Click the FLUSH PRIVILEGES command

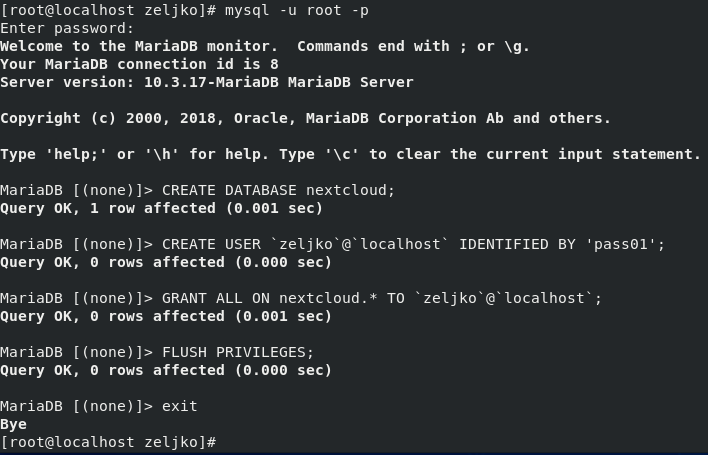coord(238,352)
